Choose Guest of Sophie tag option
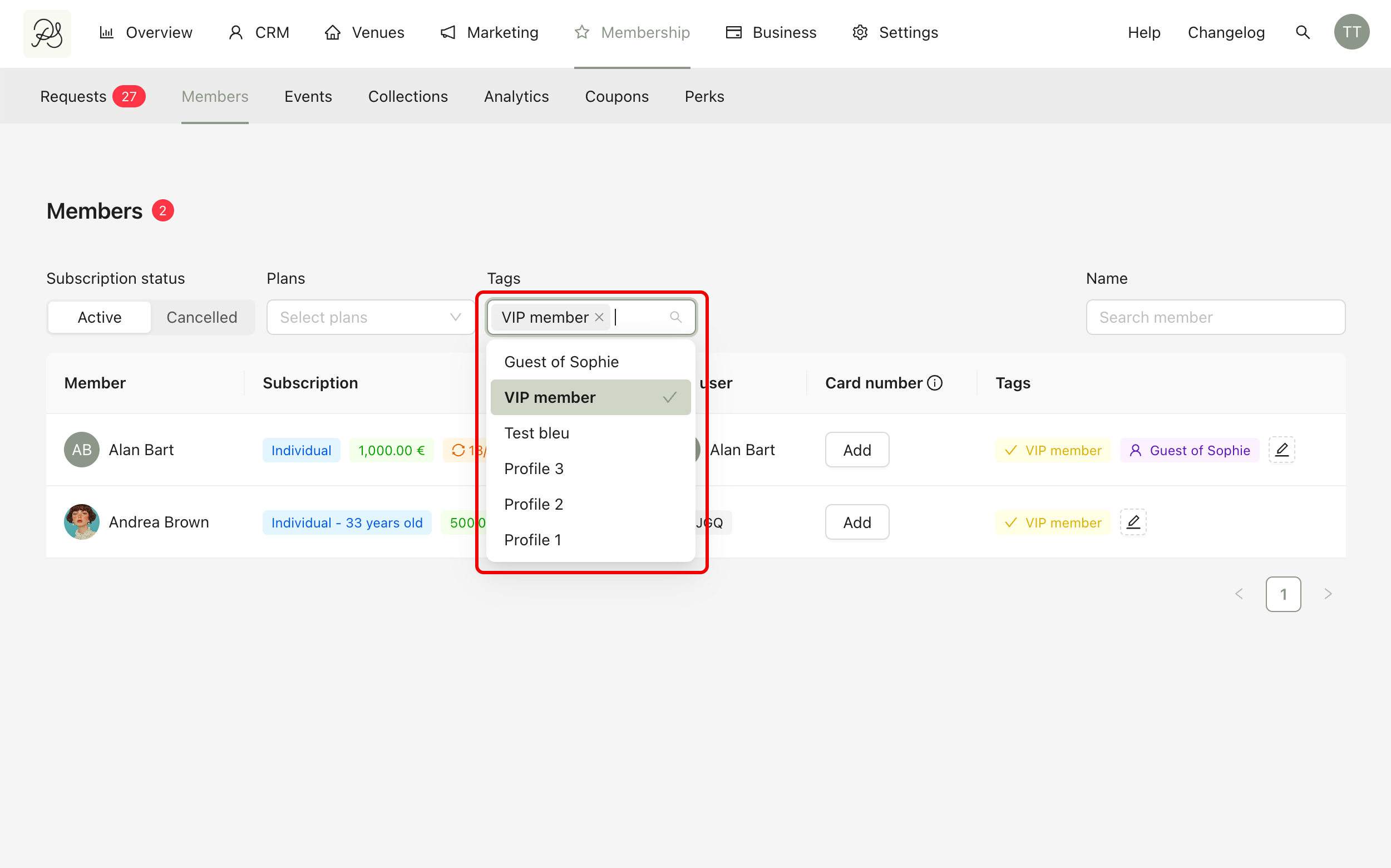The height and width of the screenshot is (868, 1391). 561,362
